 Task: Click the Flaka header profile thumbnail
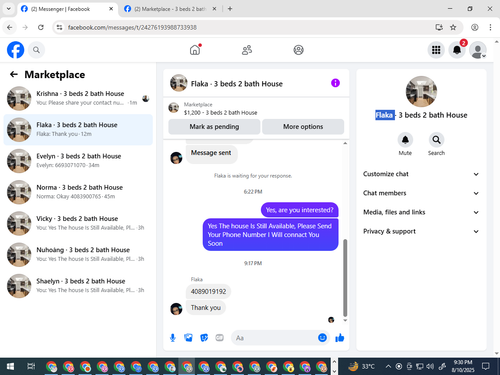click(179, 83)
